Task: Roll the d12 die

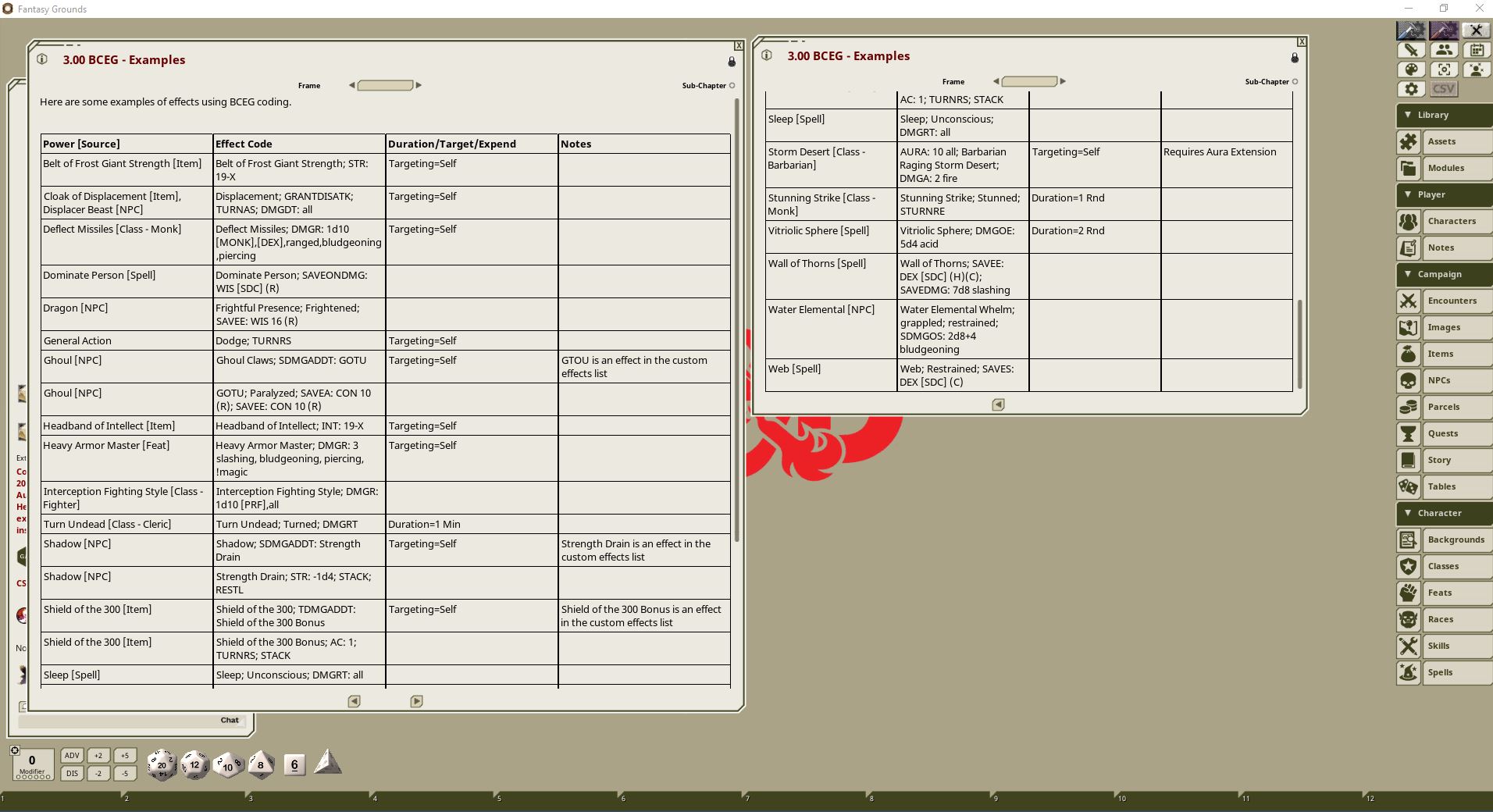Action: [x=195, y=765]
